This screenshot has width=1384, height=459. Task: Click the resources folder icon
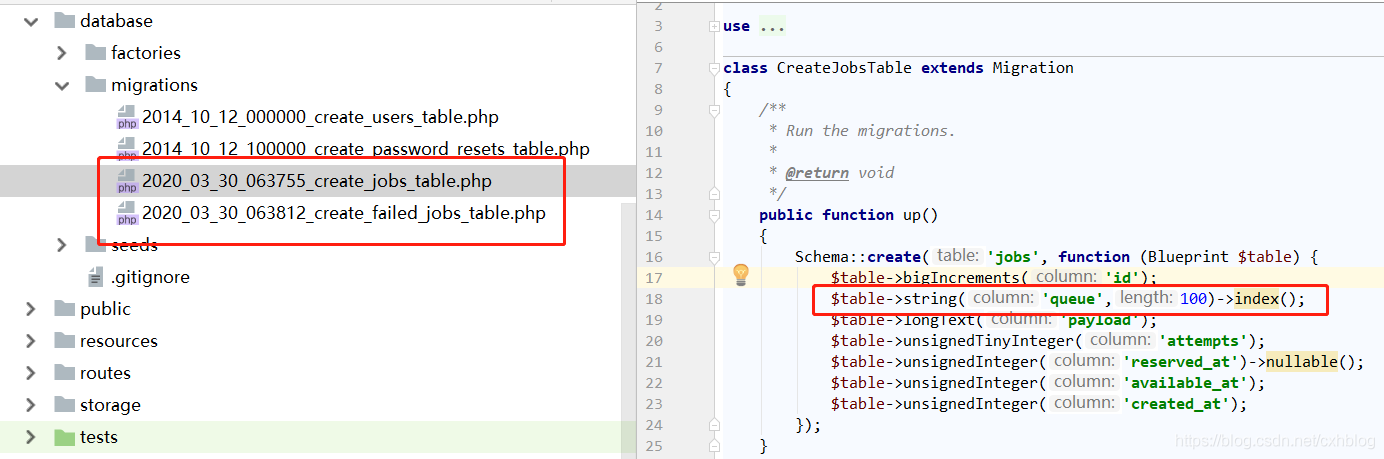click(64, 341)
